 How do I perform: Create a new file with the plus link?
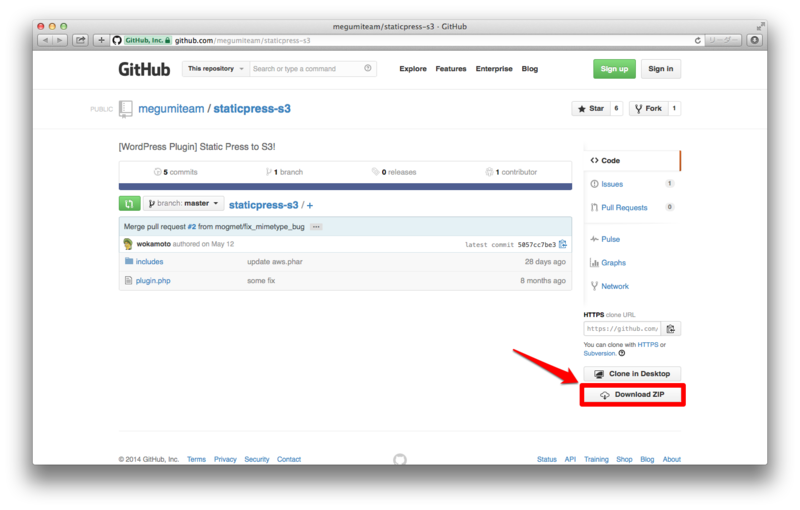tap(310, 206)
